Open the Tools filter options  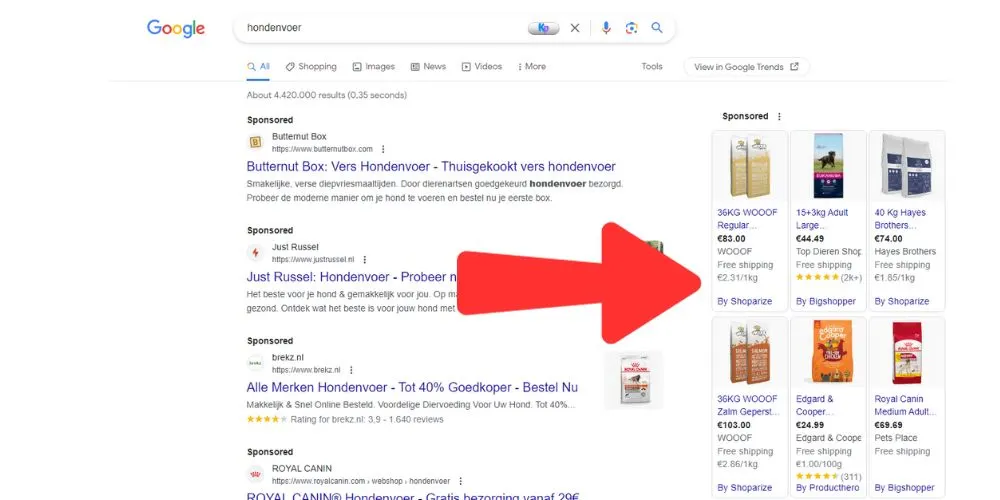652,66
